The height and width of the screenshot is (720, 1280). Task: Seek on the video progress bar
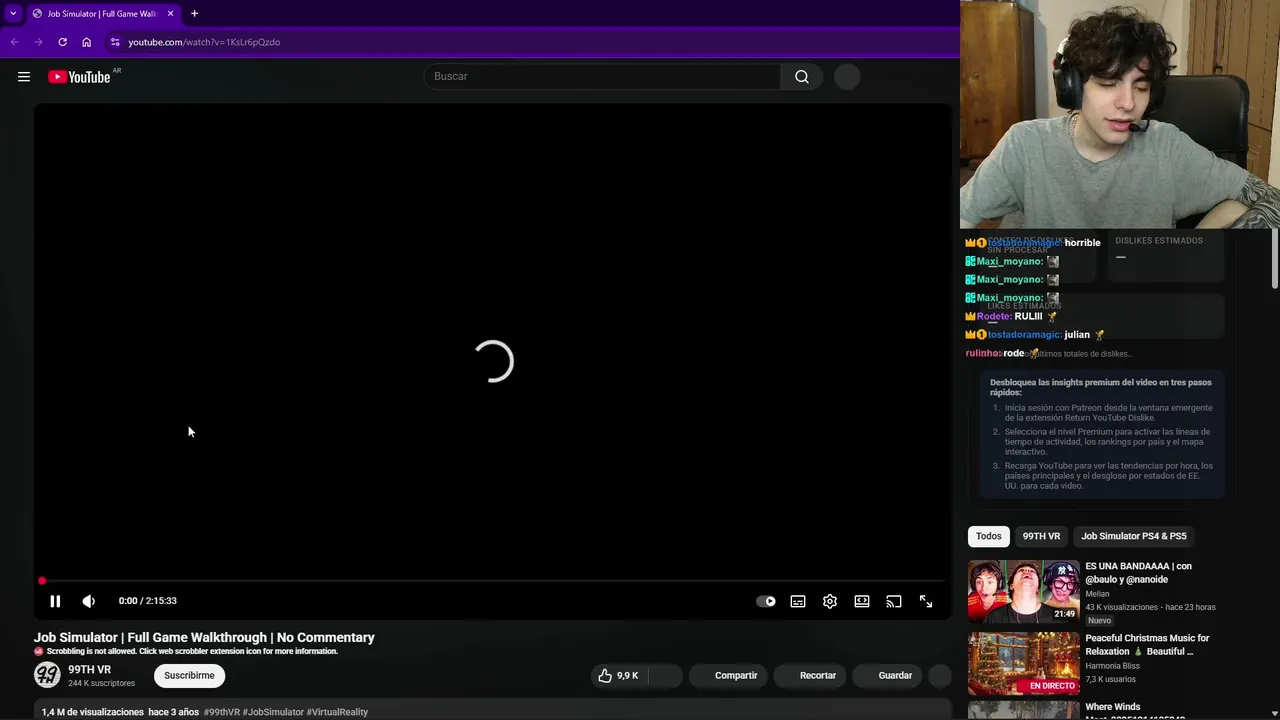coord(493,580)
